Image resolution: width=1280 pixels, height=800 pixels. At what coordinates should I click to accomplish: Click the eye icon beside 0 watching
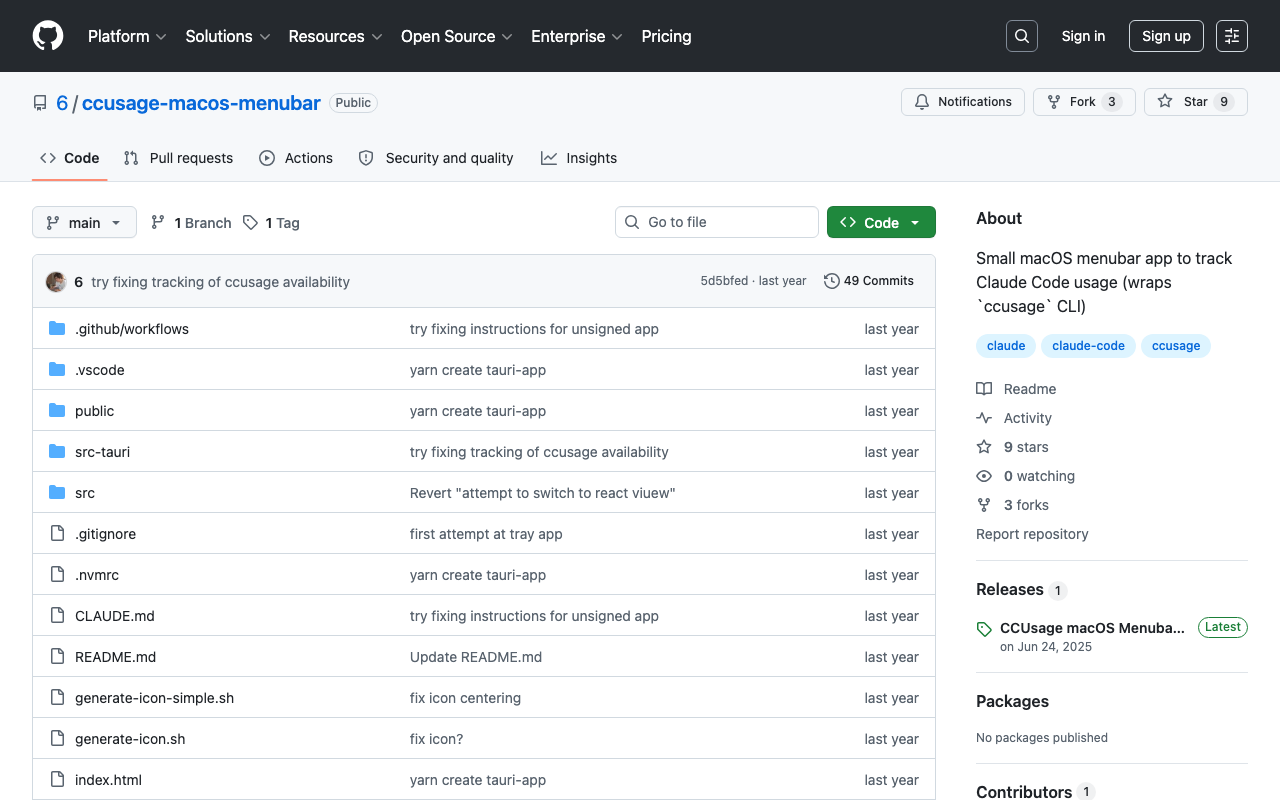[x=984, y=476]
